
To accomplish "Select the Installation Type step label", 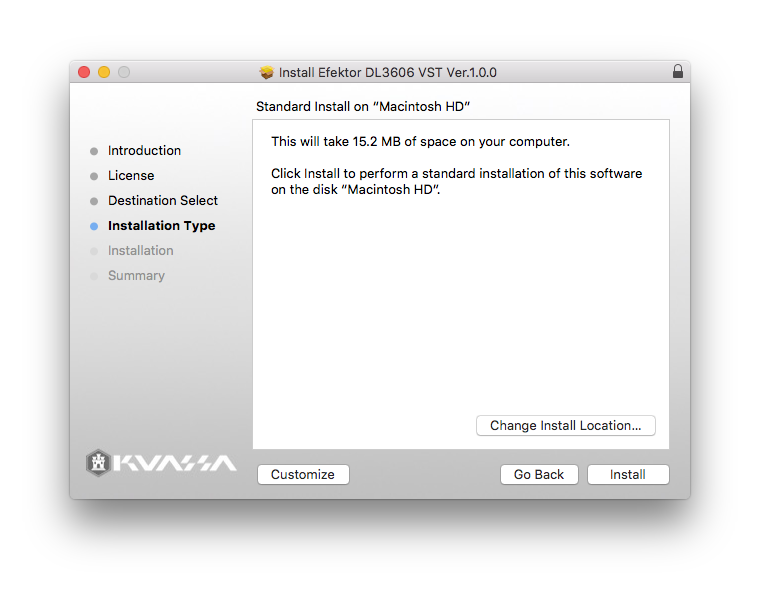I will click(x=161, y=226).
